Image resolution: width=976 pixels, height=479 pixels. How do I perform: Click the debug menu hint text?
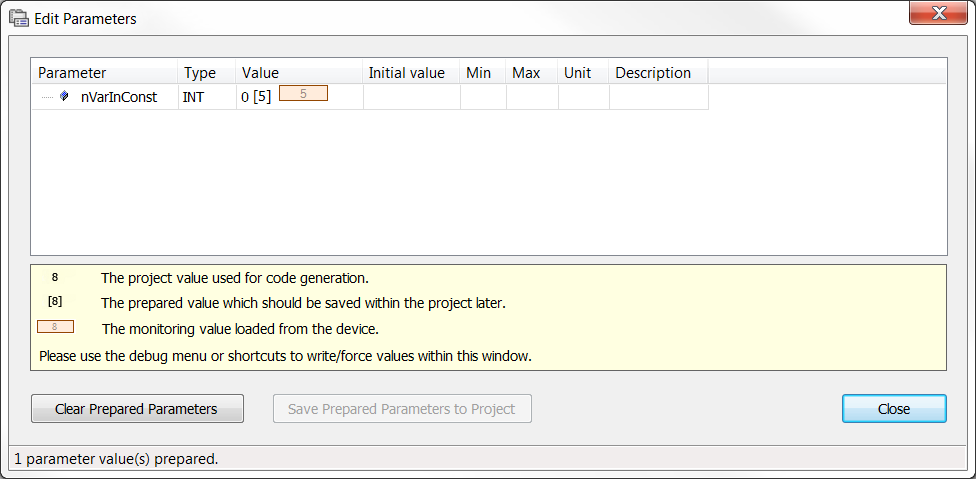(285, 356)
